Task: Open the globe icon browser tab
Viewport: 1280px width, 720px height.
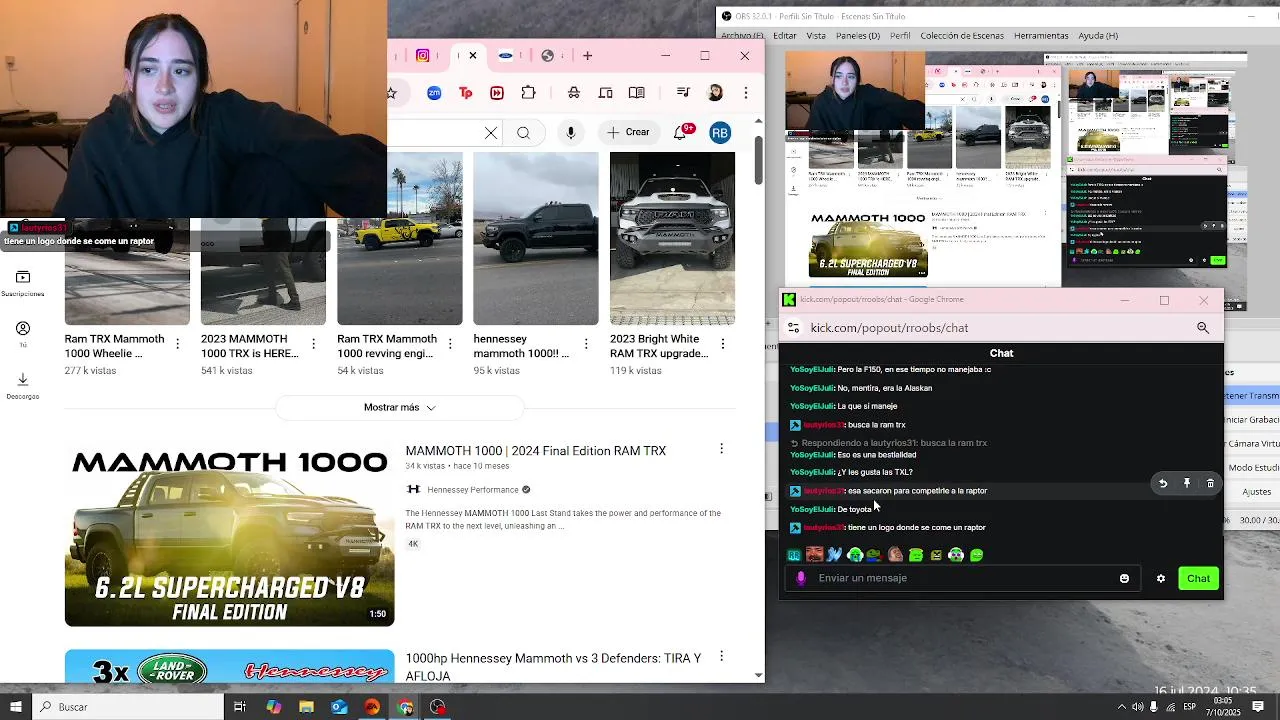Action: (x=547, y=56)
